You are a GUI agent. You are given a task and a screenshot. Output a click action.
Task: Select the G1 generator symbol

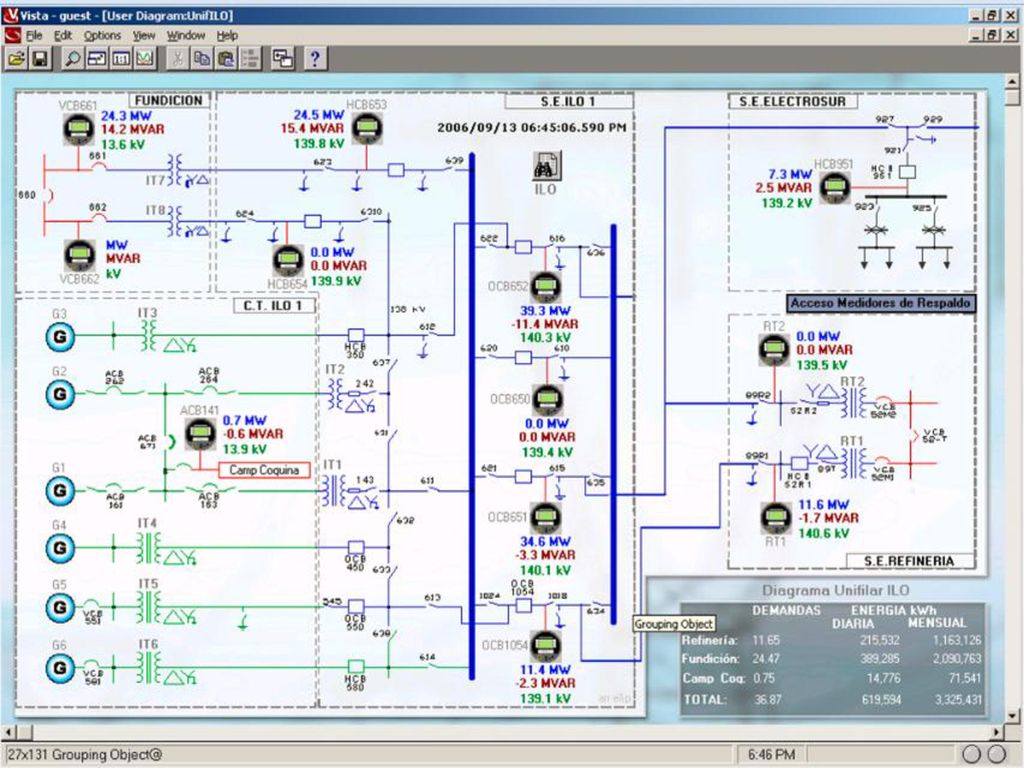pyautogui.click(x=60, y=490)
